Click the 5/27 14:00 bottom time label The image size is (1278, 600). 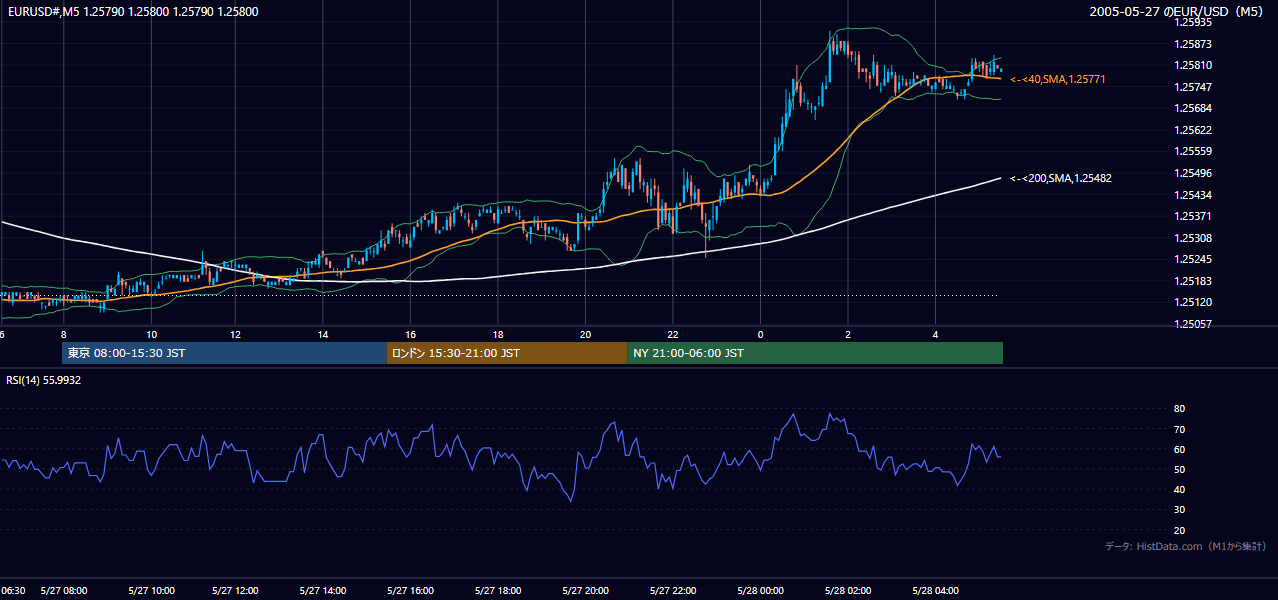pyautogui.click(x=325, y=590)
